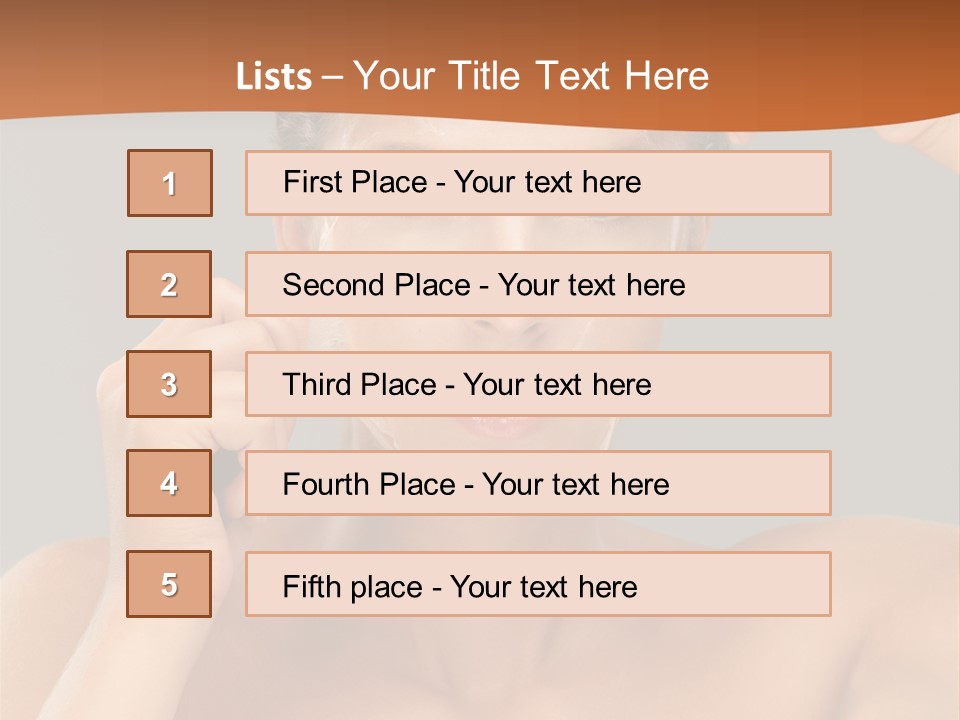Image resolution: width=960 pixels, height=720 pixels.
Task: Click the Second Place text bar
Action: 538,284
